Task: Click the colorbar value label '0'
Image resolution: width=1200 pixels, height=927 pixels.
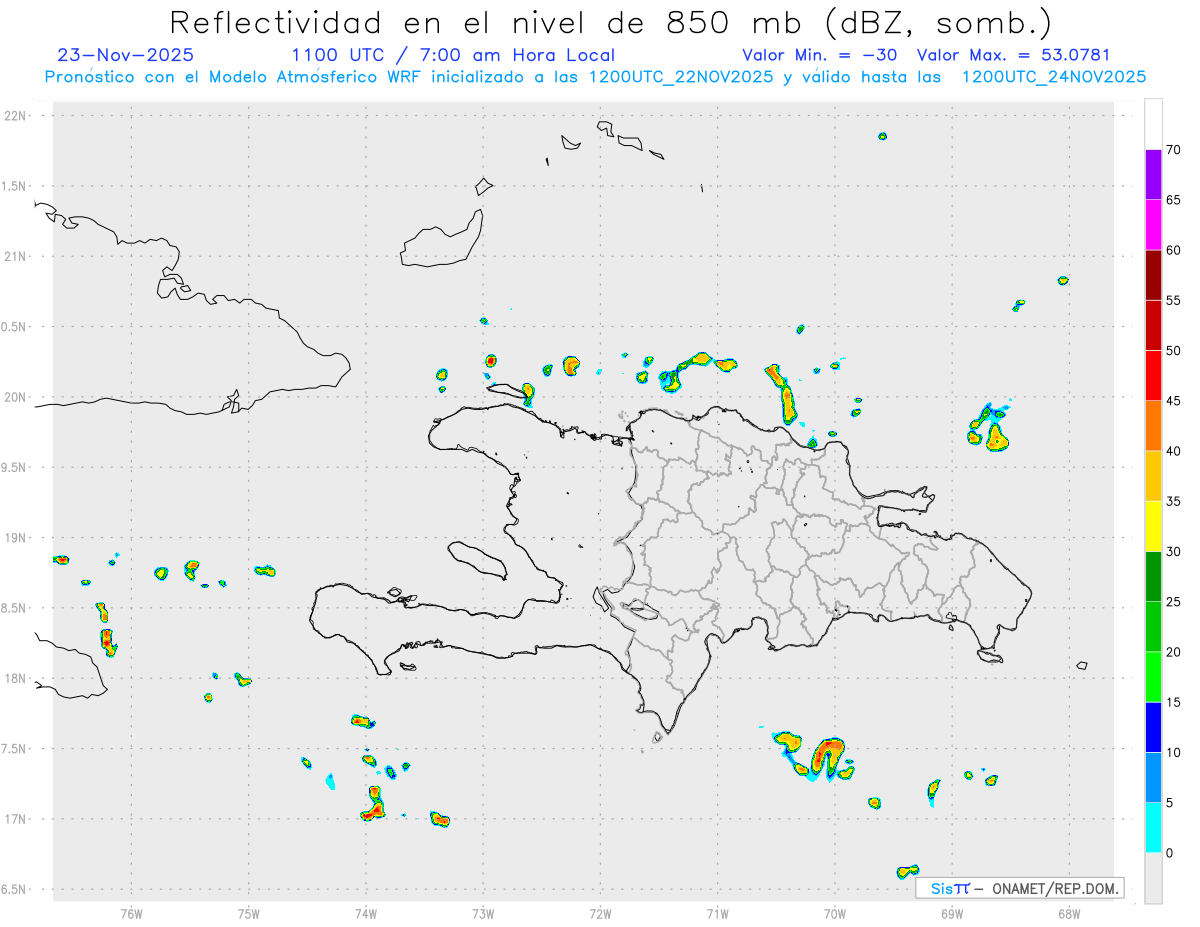Action: point(1170,853)
